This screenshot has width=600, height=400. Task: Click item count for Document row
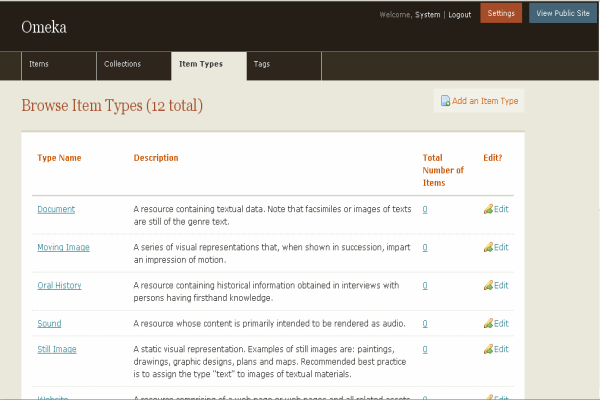click(425, 209)
